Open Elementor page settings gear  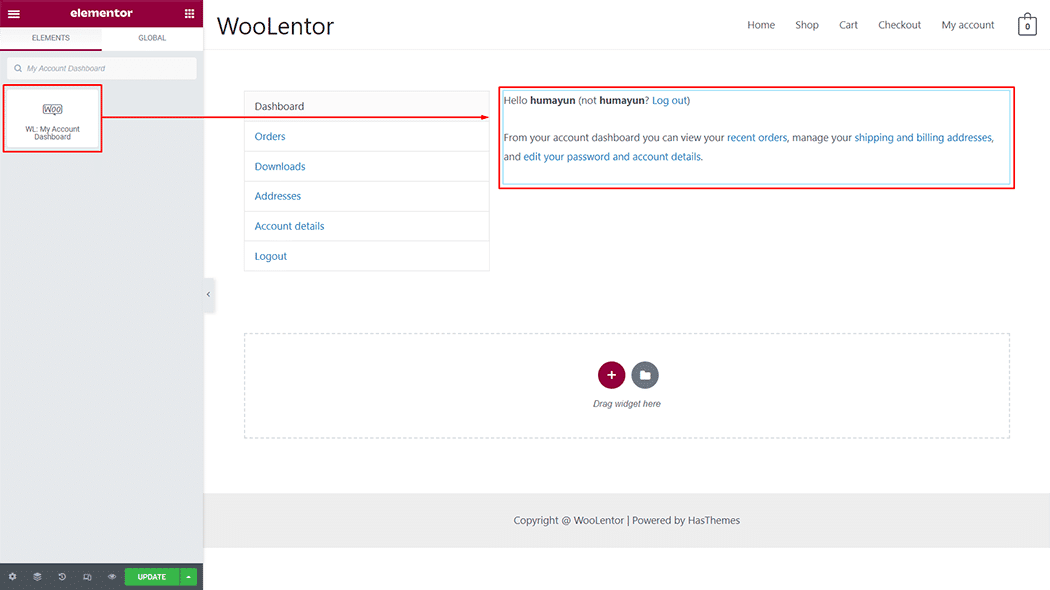[12, 577]
